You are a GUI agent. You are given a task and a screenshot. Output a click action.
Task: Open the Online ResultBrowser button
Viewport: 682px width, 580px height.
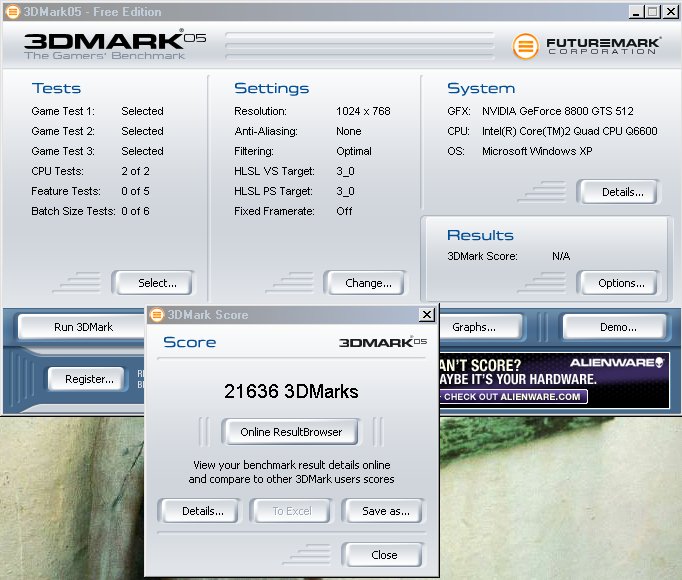point(291,432)
